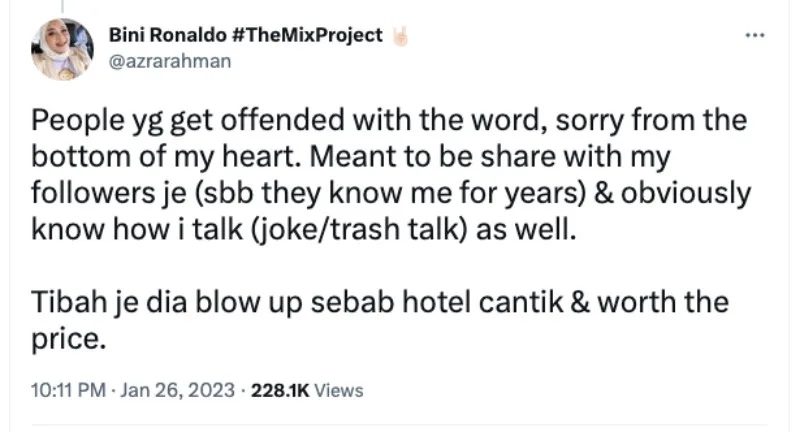Open the three-dot more options menu
This screenshot has height=432, width=800.
[x=754, y=35]
